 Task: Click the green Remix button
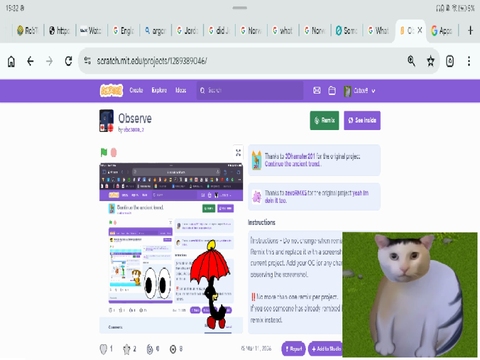(324, 120)
